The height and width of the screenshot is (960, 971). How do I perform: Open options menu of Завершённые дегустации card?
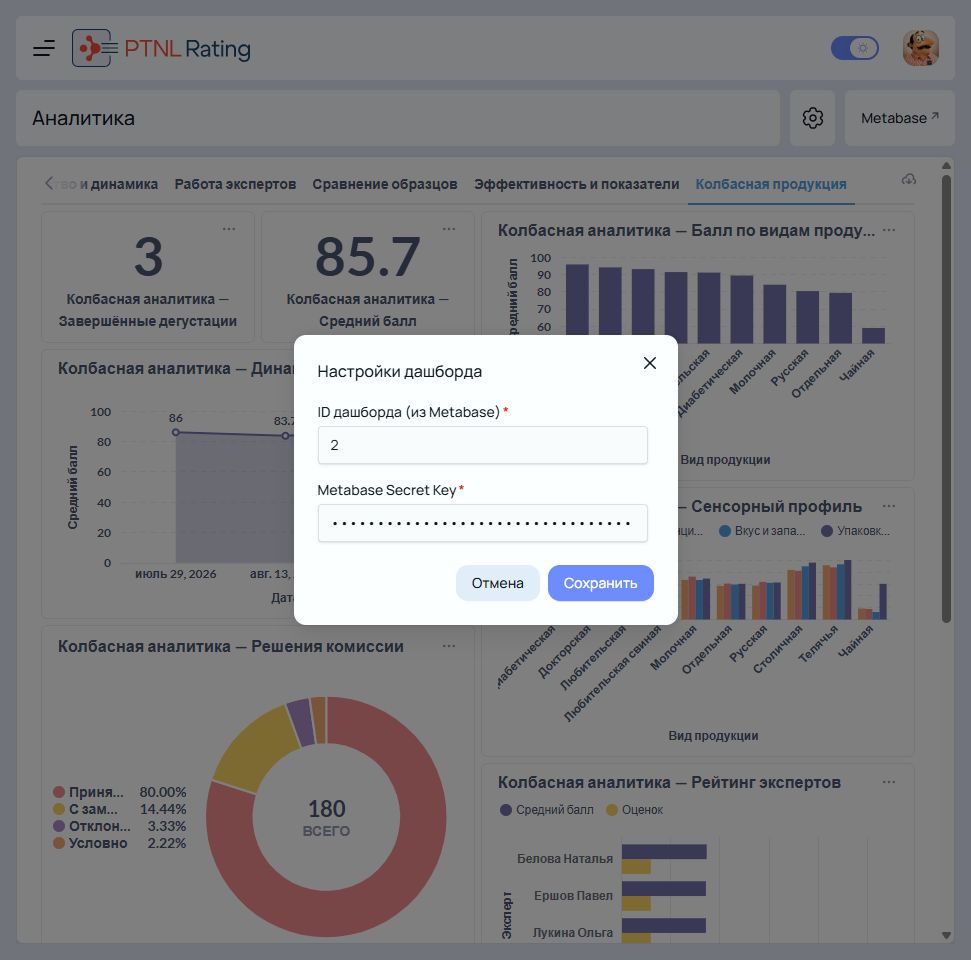(229, 229)
